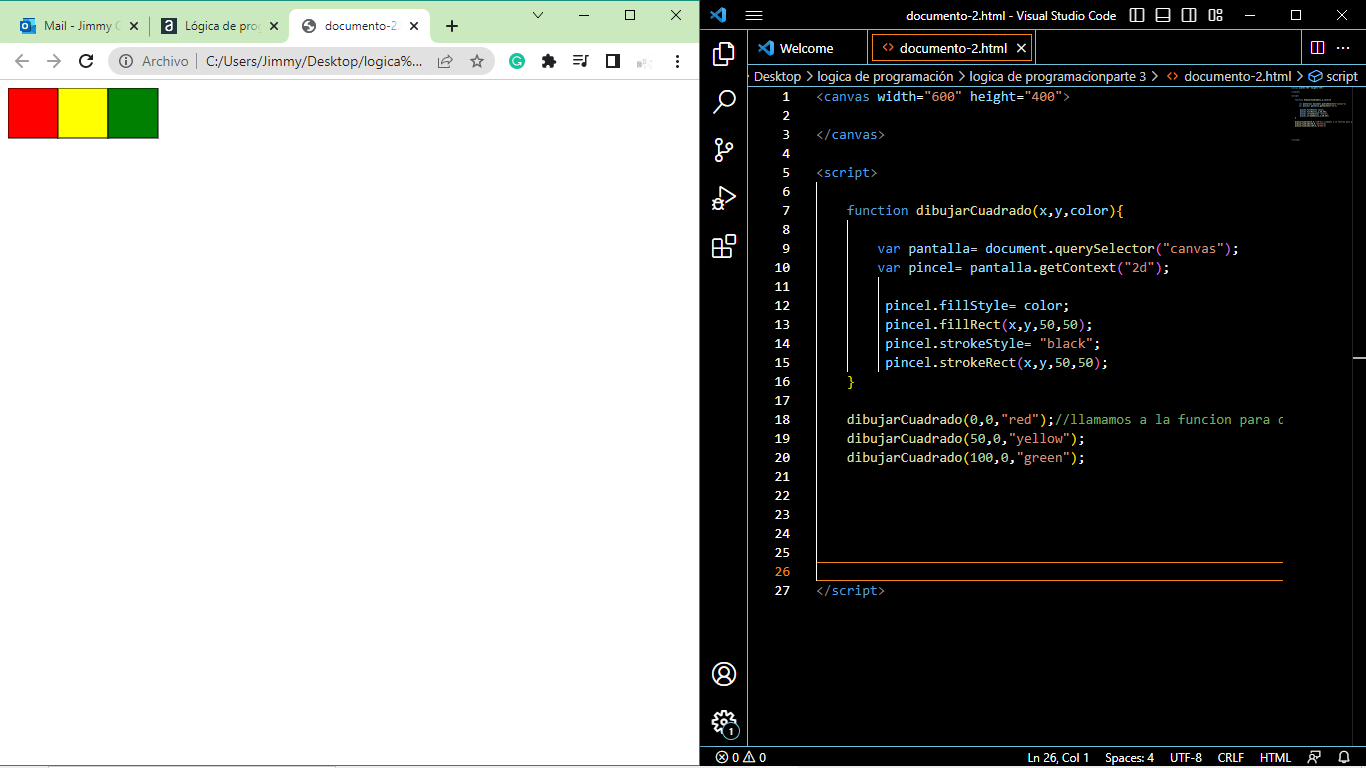Click line number 18 in gutter

pos(782,419)
